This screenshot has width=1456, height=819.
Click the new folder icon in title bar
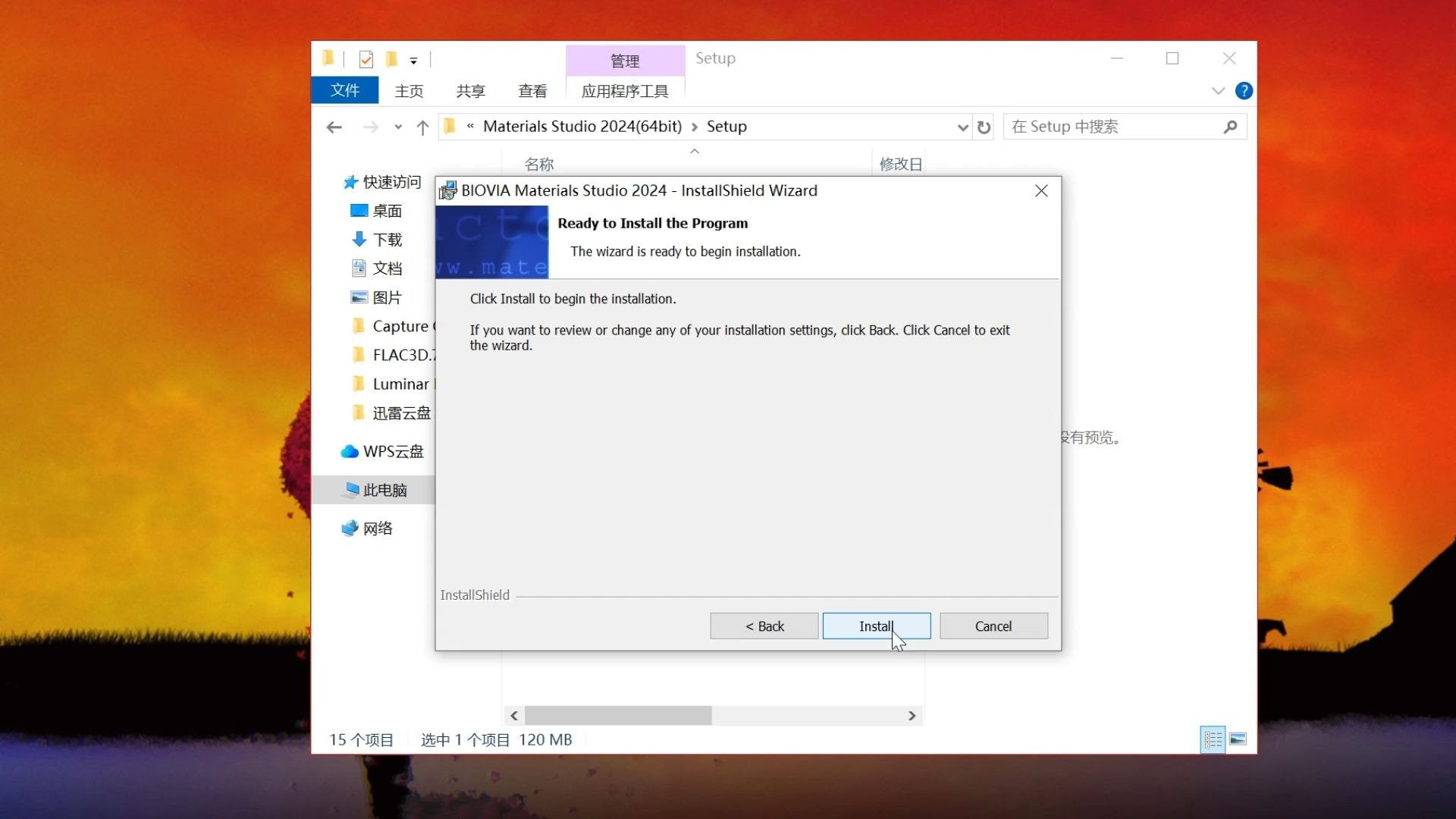point(391,59)
